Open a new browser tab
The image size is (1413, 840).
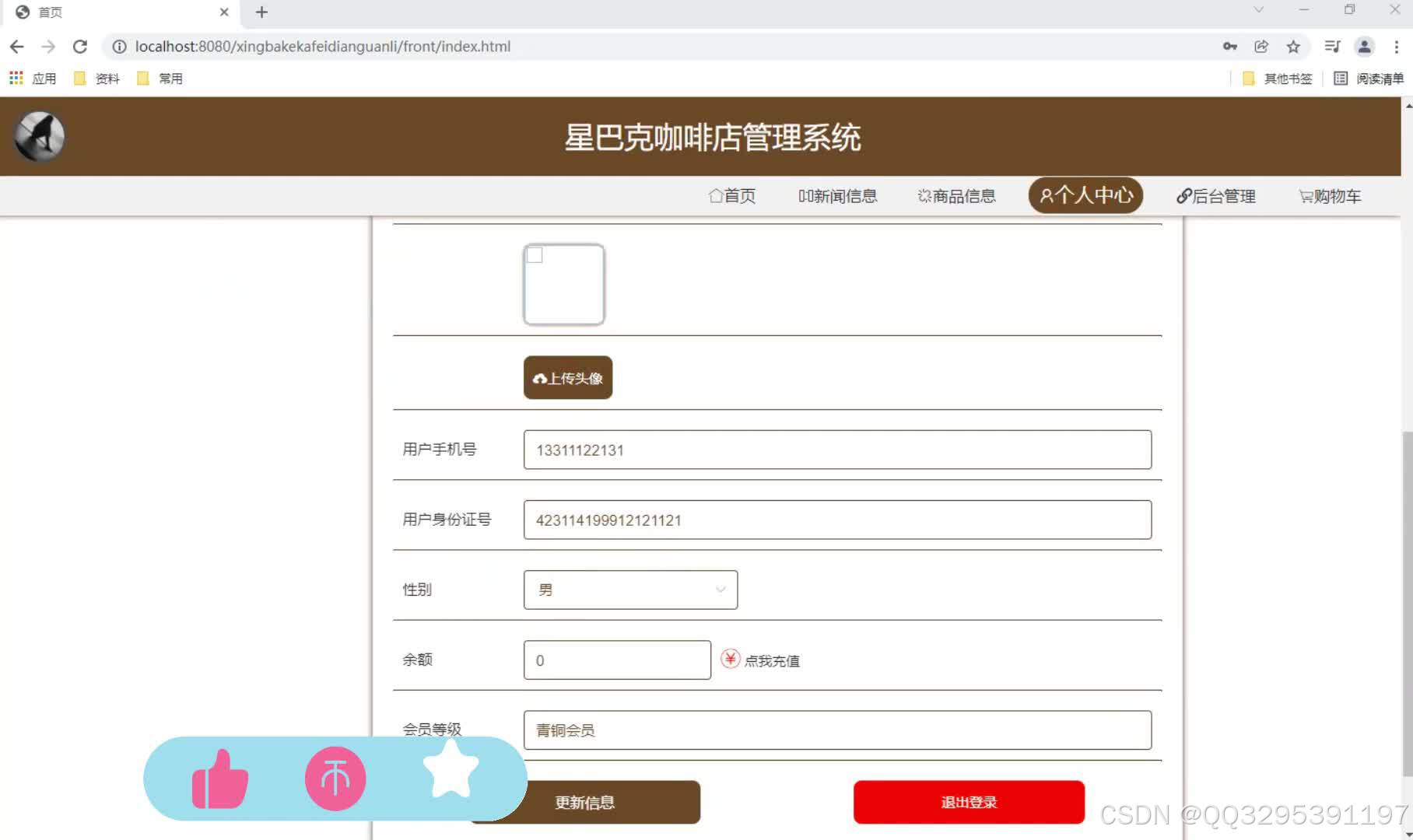[x=261, y=12]
